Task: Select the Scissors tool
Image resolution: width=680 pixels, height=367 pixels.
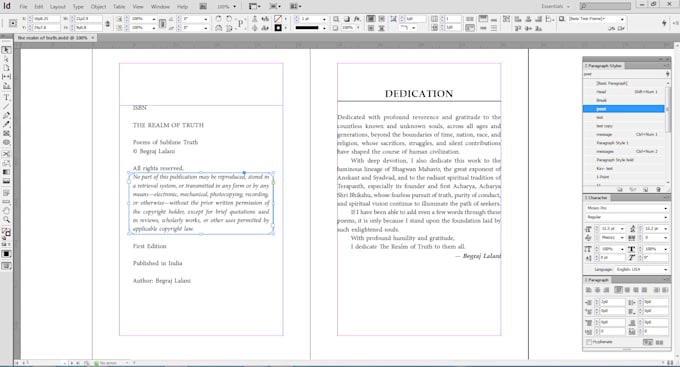Action: click(x=6, y=154)
